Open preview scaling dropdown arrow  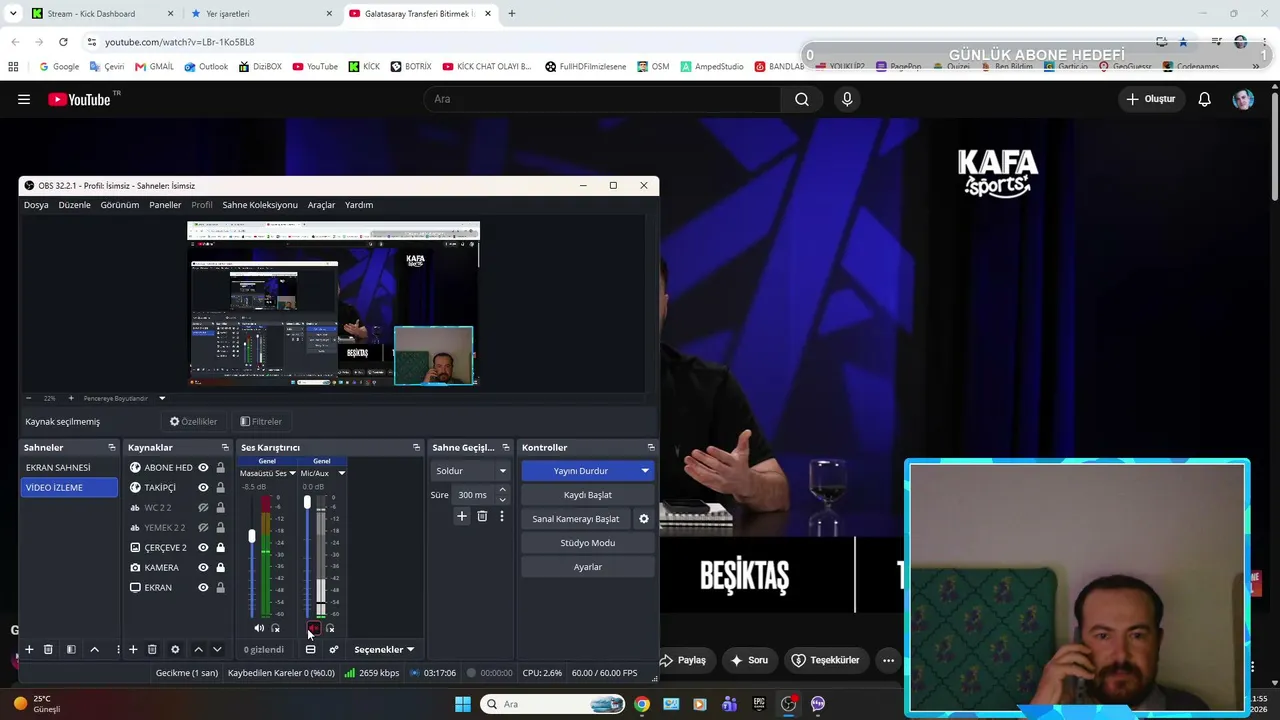click(162, 398)
